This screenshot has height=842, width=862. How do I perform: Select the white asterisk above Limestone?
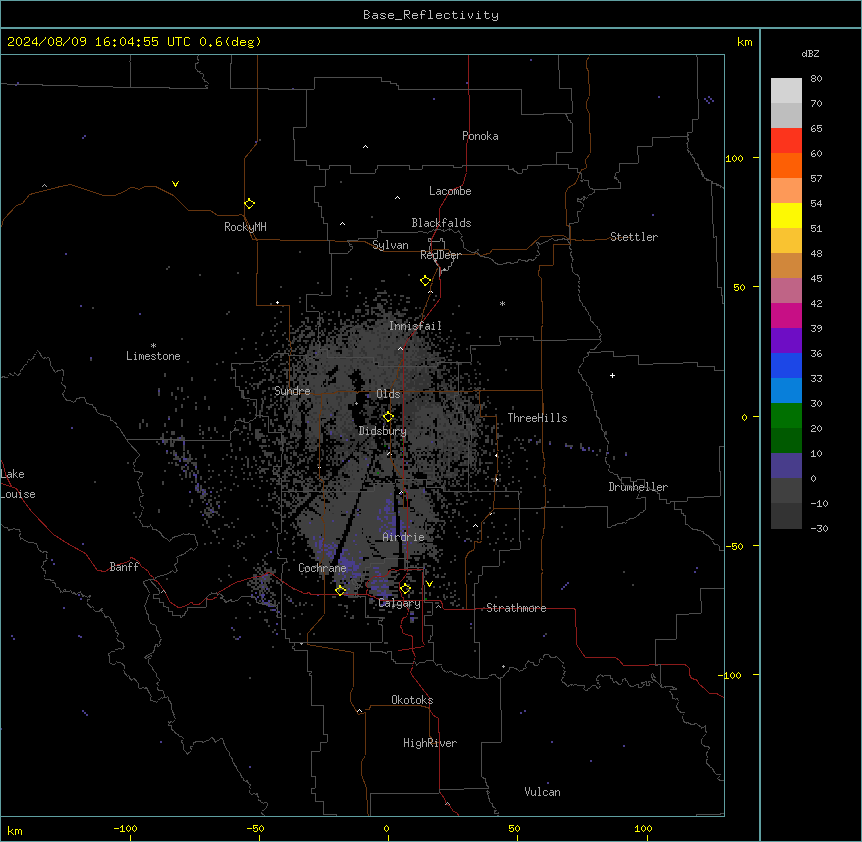153,346
